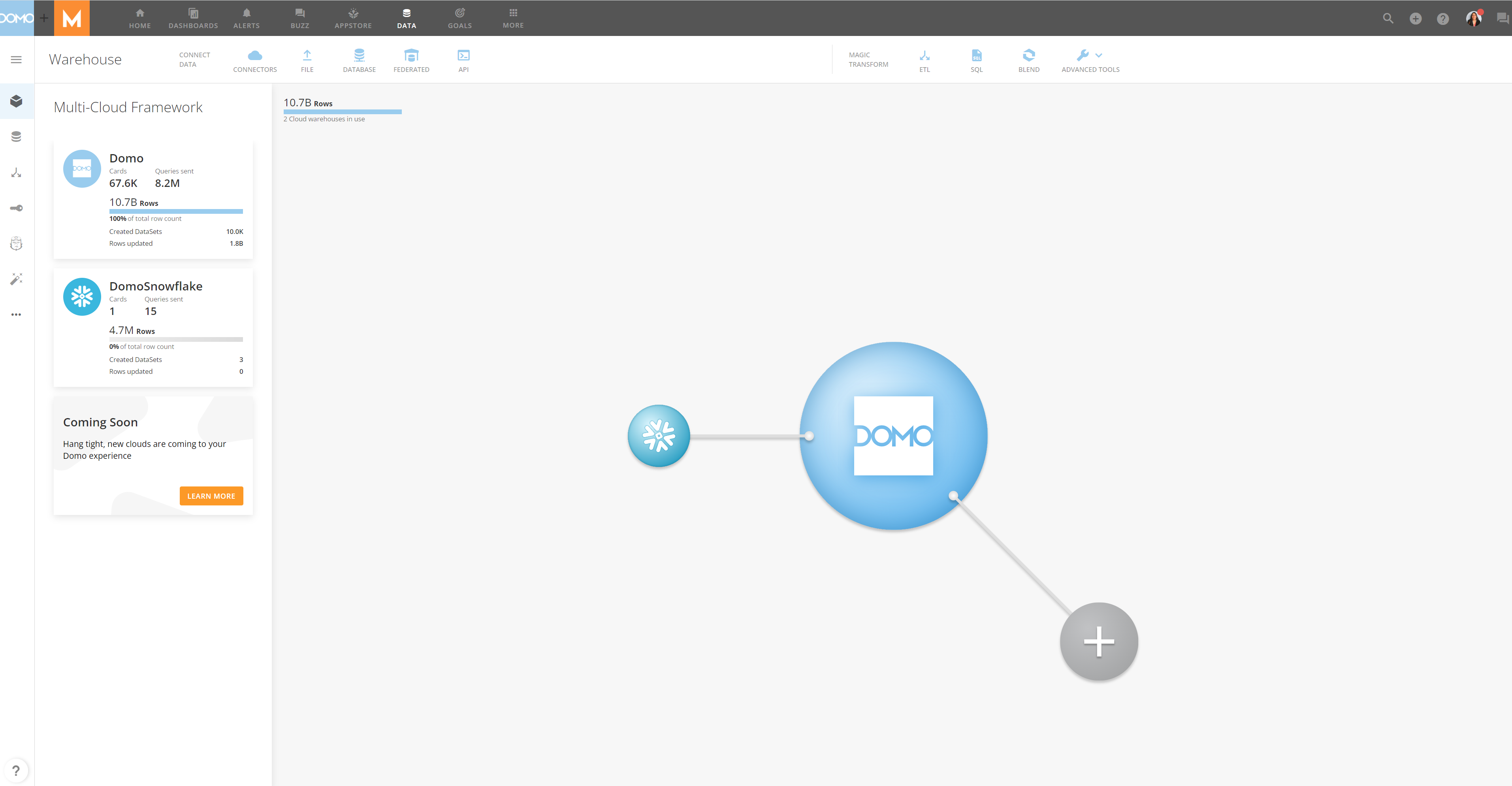1512x786 pixels.
Task: Open the Federated data option
Action: coord(411,60)
